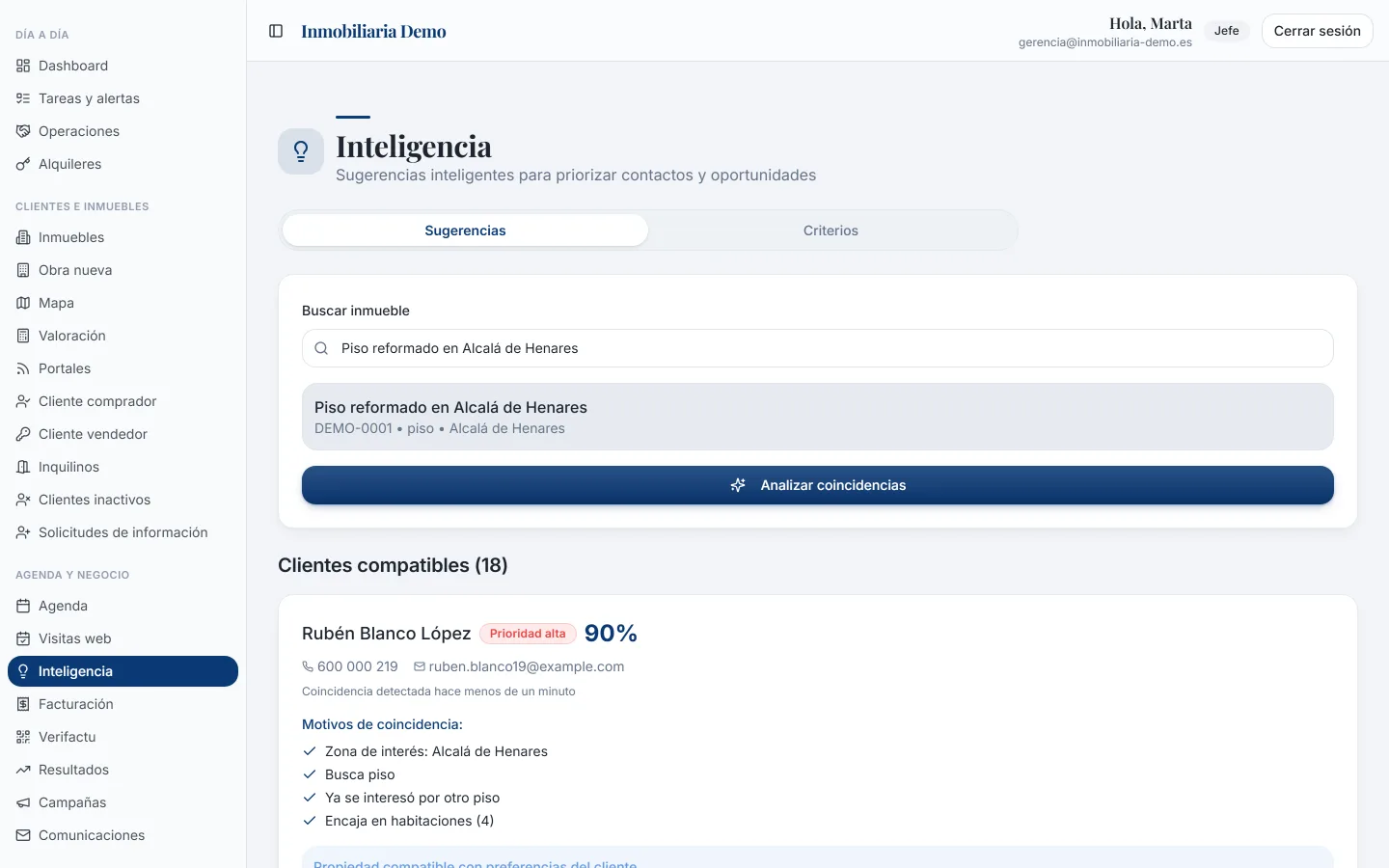
Task: Open Clientes inactivos in sidebar
Action: pos(123,500)
